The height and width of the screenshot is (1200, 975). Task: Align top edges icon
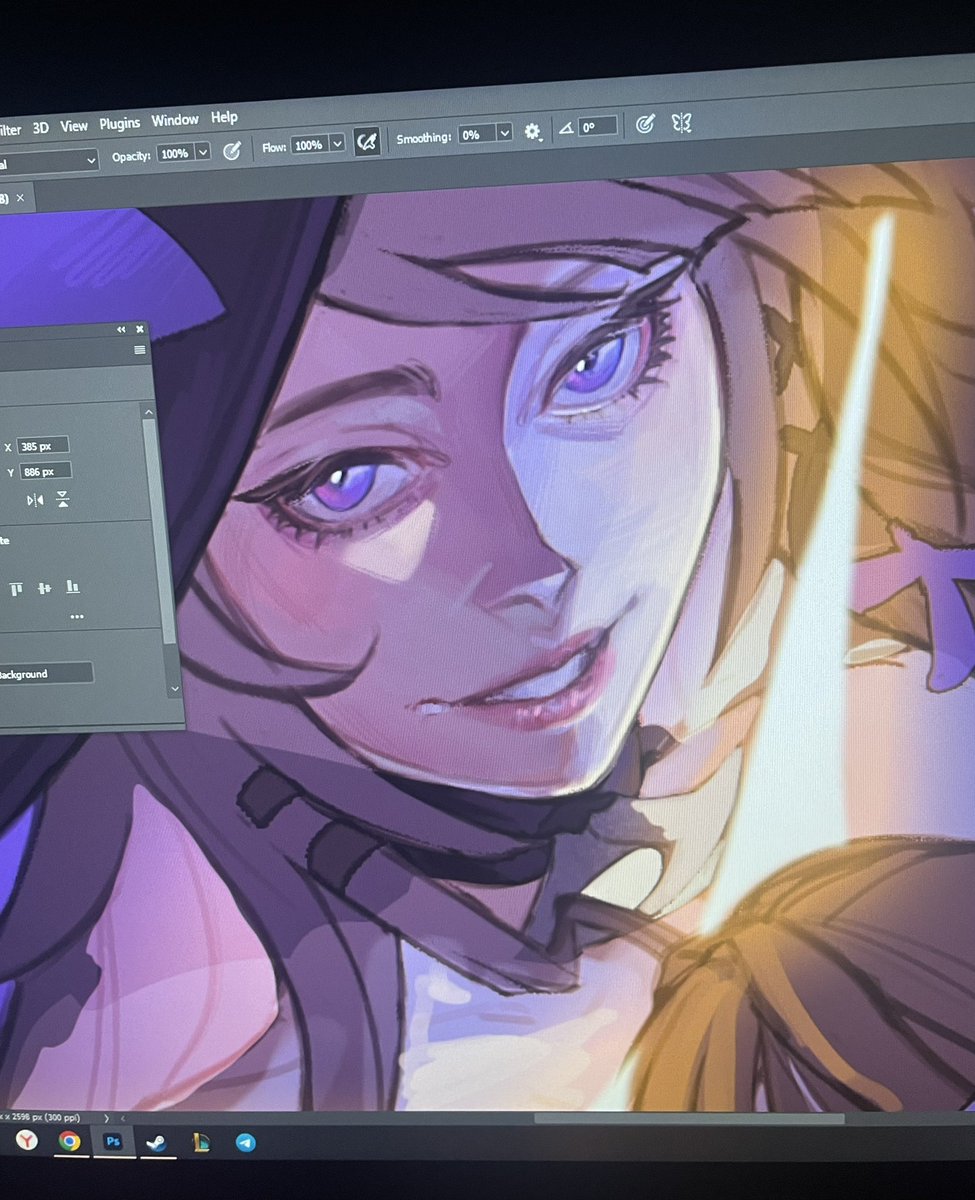click(16, 588)
